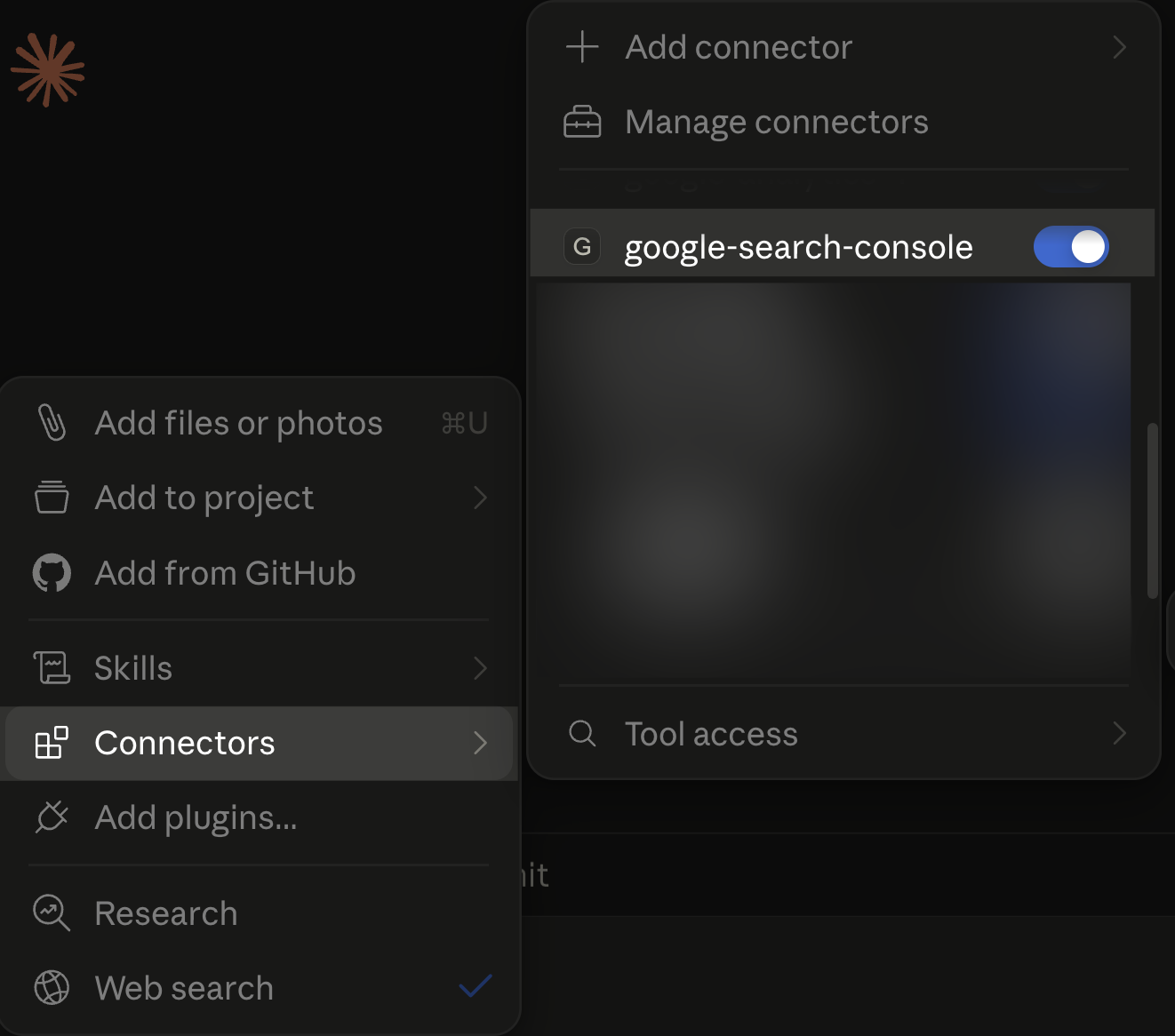Click Add connector in the submenu
The image size is (1175, 1036).
coord(844,47)
